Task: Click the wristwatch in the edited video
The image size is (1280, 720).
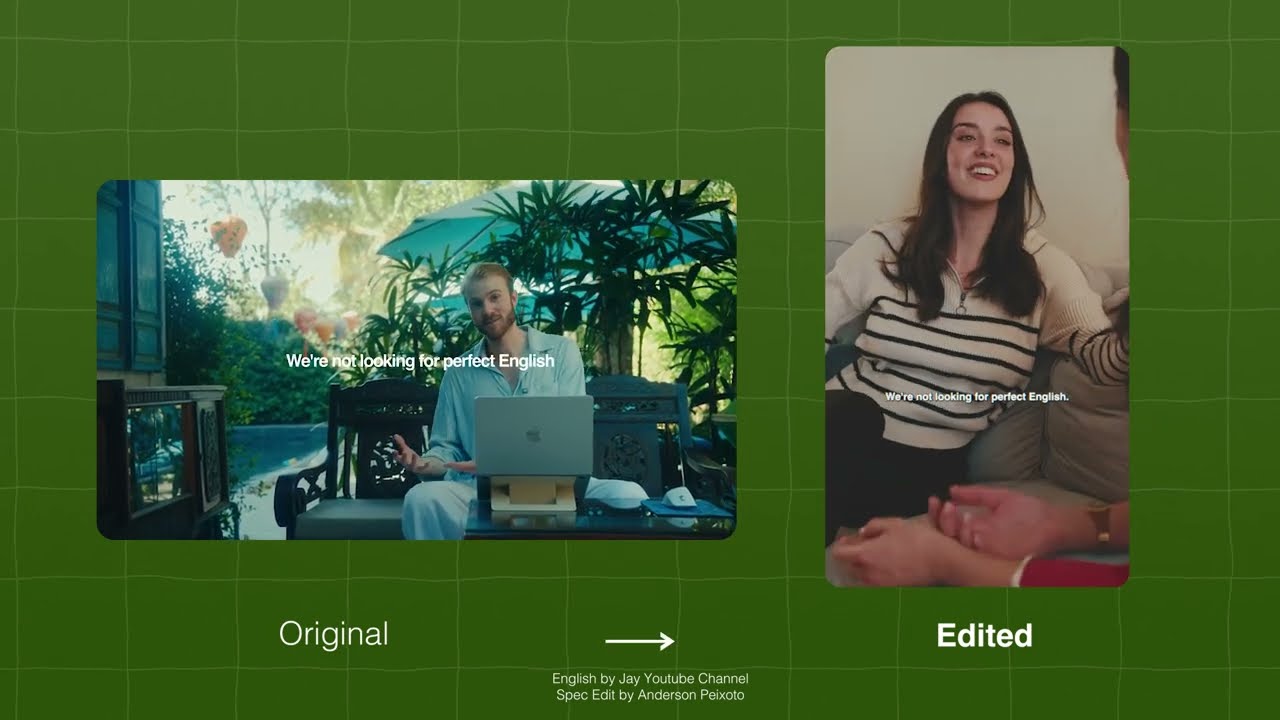Action: click(x=1101, y=524)
